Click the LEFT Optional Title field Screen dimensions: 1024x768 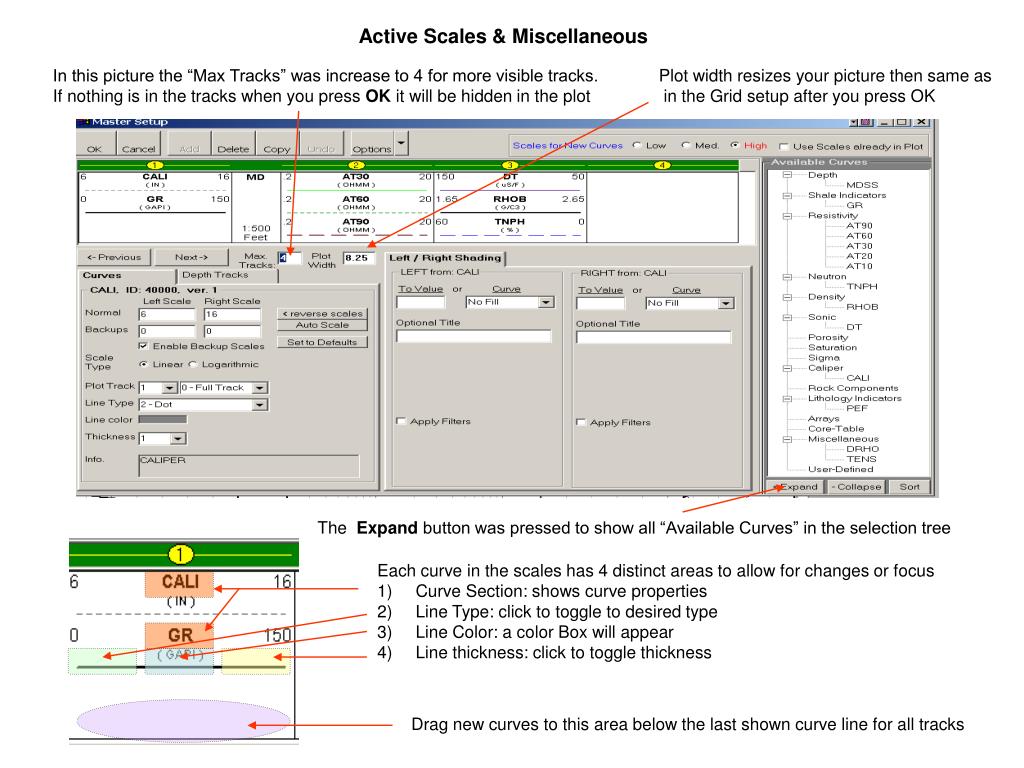point(473,336)
